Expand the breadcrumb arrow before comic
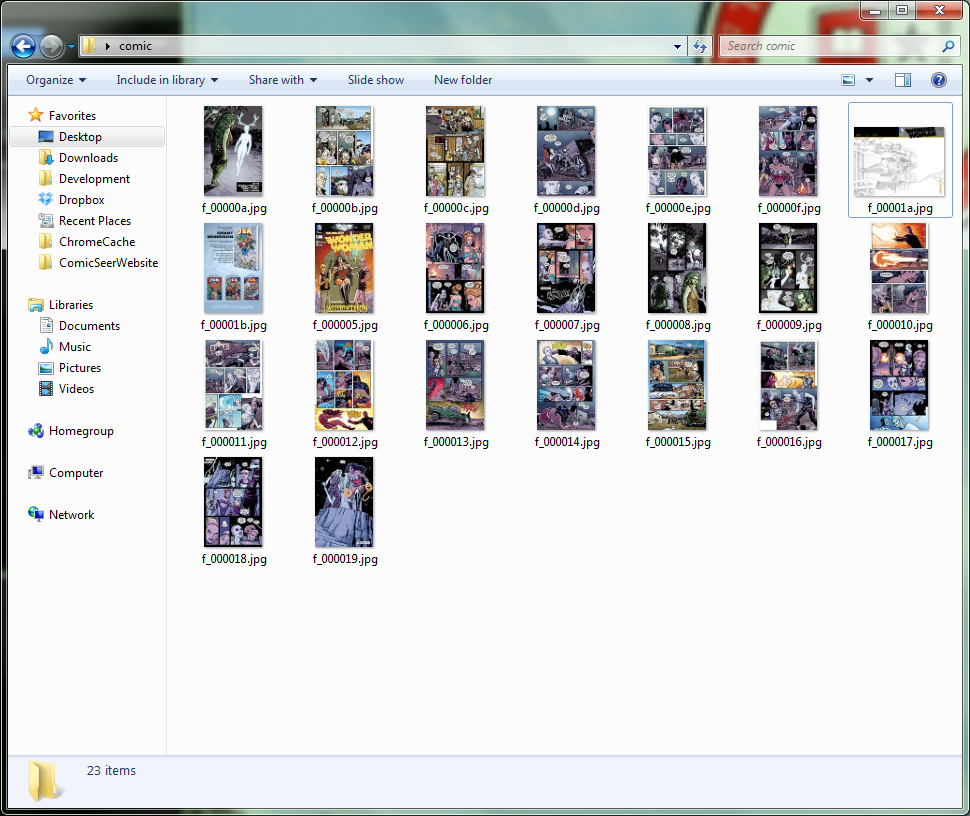The width and height of the screenshot is (970, 816). 108,46
